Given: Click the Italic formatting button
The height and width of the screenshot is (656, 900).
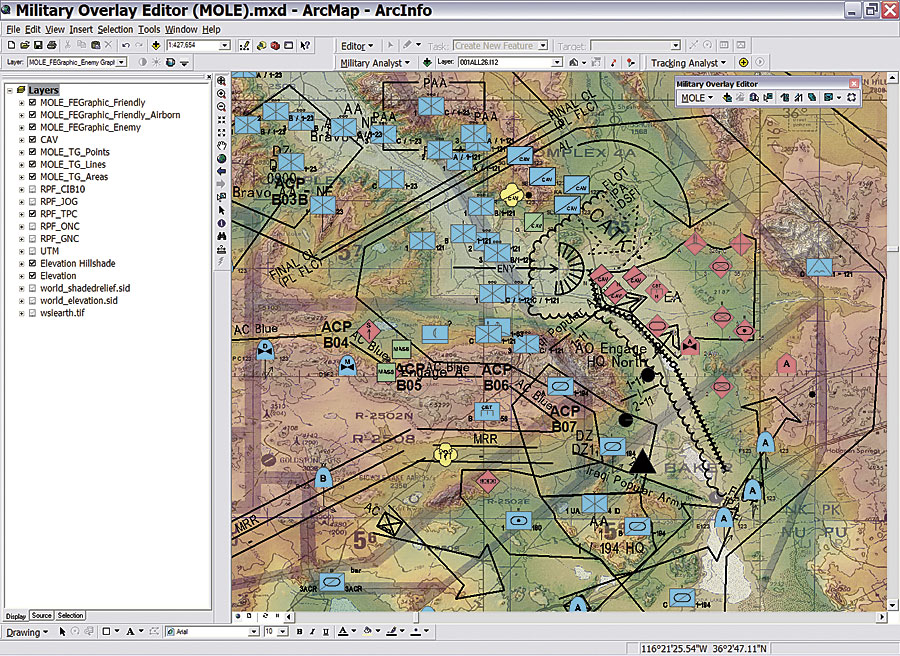Looking at the screenshot, I should click(x=312, y=632).
